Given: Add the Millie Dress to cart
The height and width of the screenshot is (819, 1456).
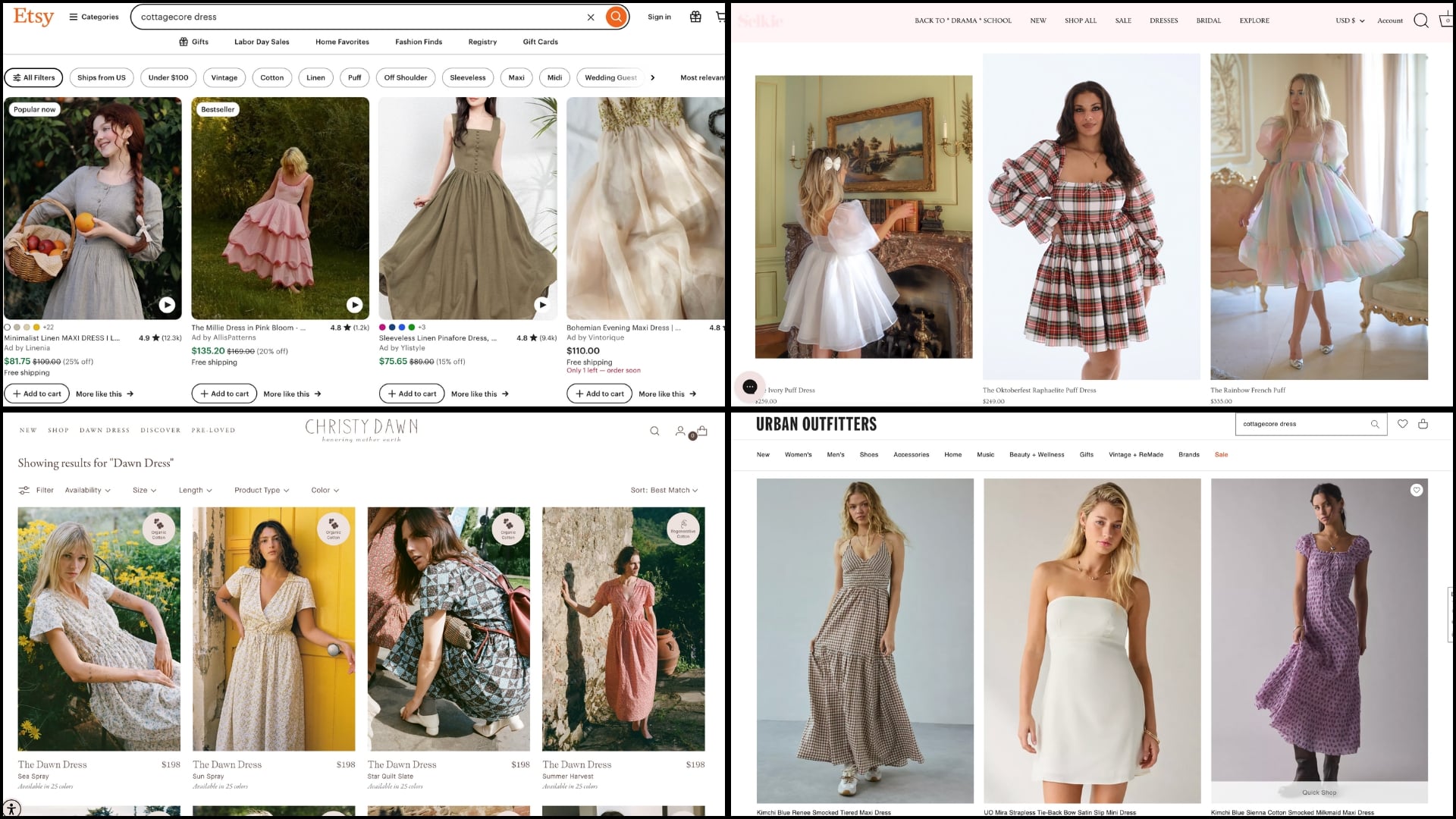Looking at the screenshot, I should click(224, 394).
